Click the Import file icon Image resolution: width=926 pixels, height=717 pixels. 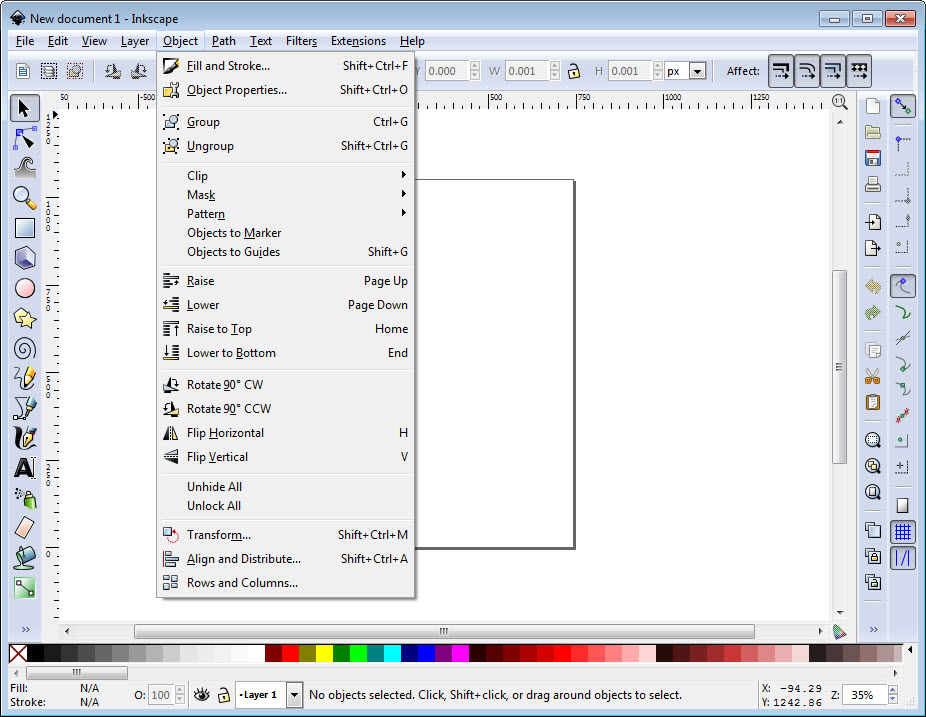pyautogui.click(x=873, y=222)
